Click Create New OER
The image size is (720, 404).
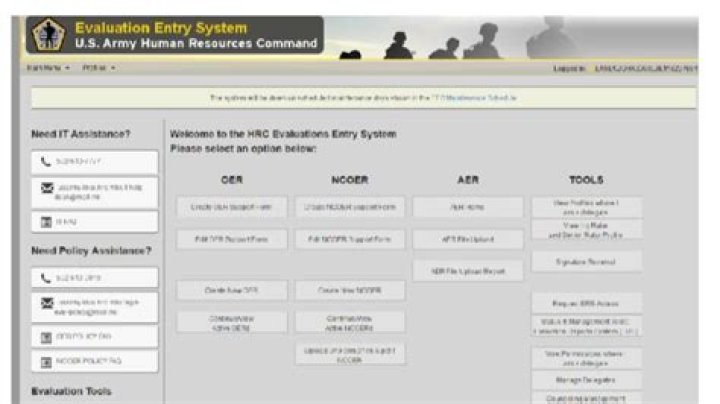tap(232, 290)
